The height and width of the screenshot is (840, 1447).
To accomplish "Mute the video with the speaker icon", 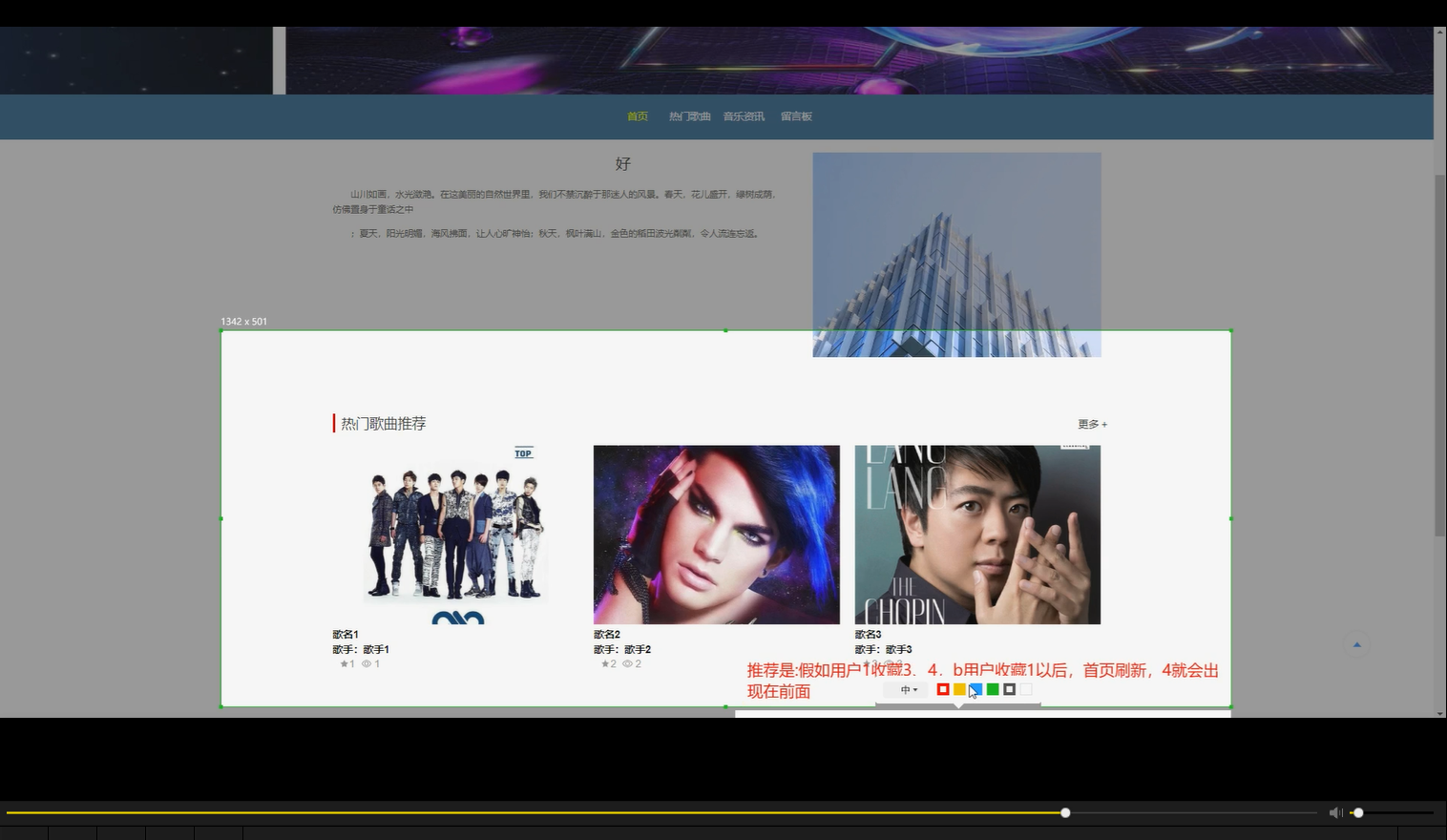I will (1335, 812).
